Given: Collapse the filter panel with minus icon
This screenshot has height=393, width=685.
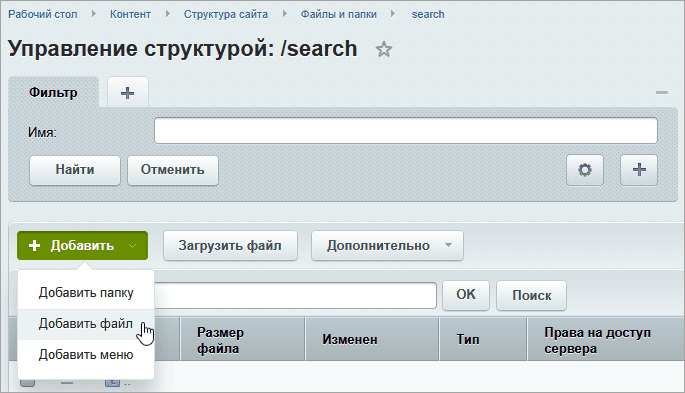Looking at the screenshot, I should coord(661,93).
